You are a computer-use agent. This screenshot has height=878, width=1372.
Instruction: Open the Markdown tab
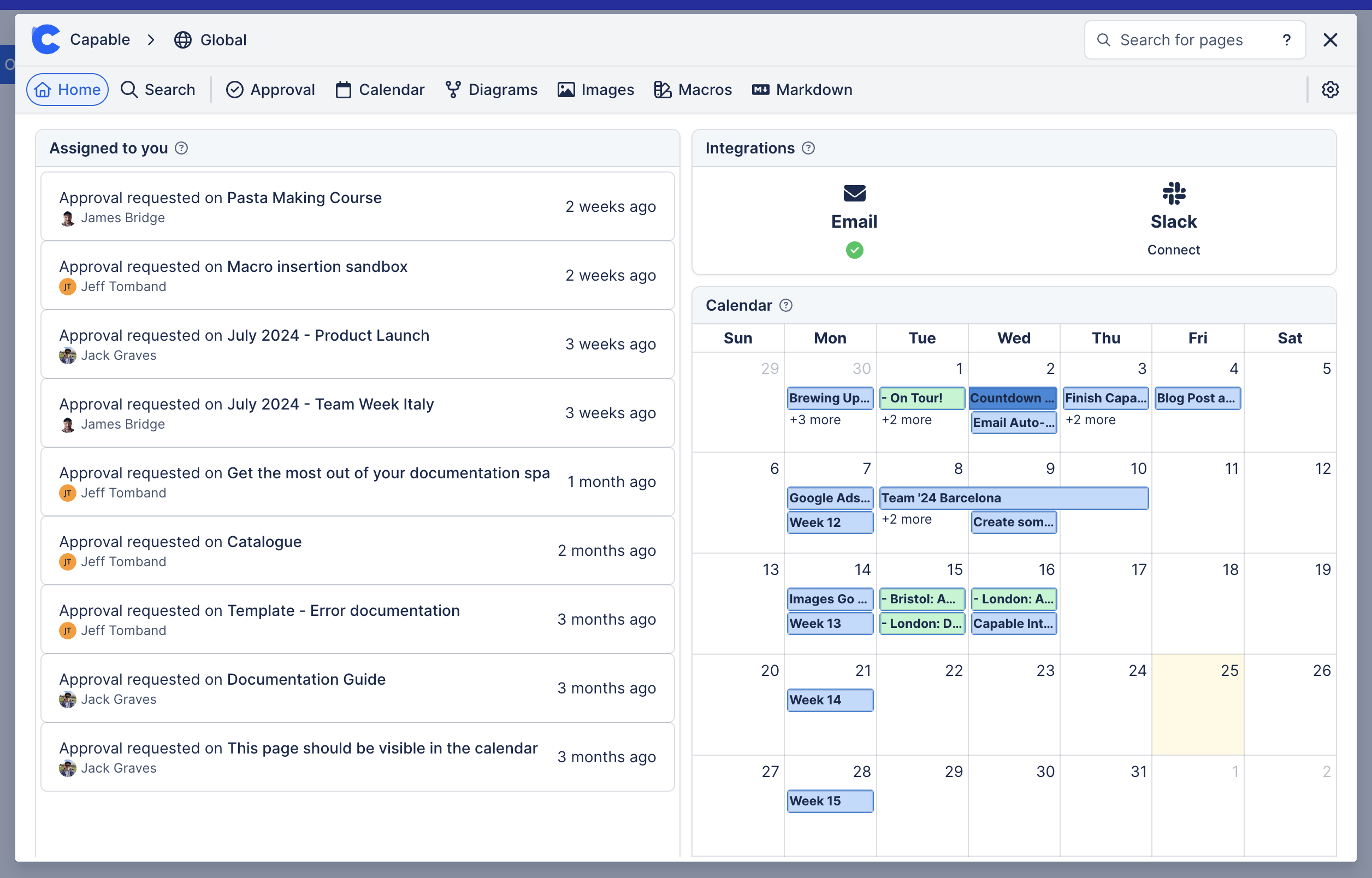[x=802, y=90]
